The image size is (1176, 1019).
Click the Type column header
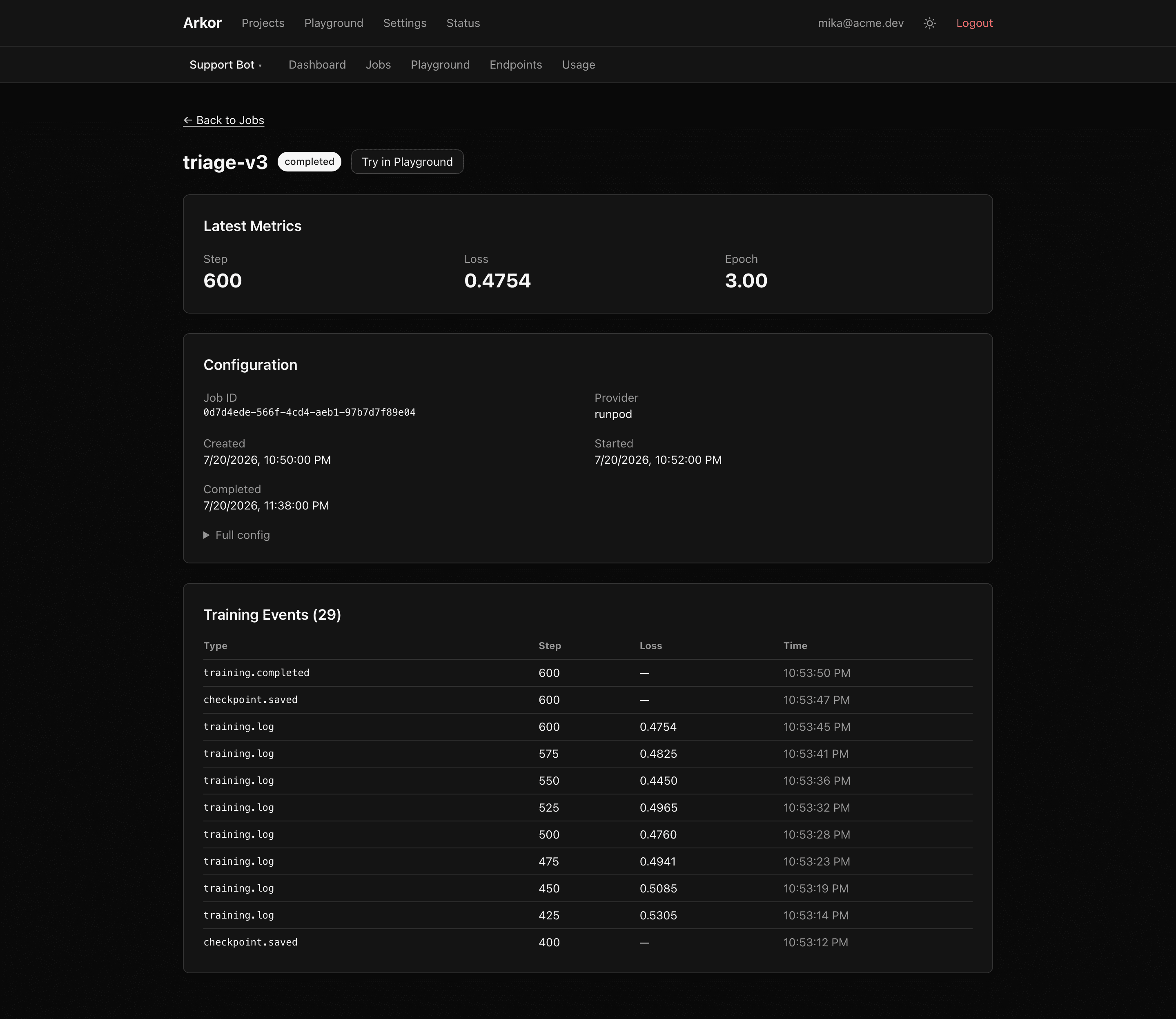click(x=216, y=645)
